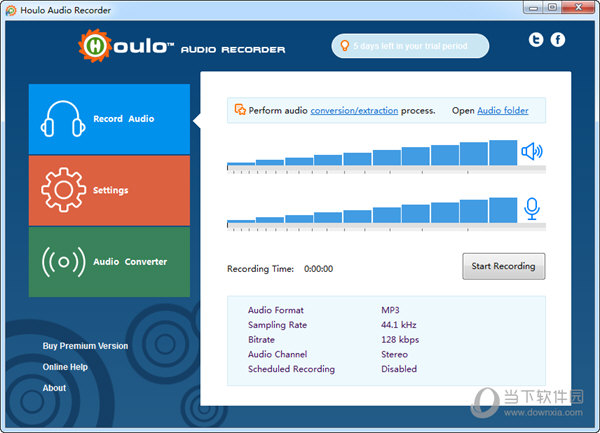Click the lightbulb trial notice icon
The height and width of the screenshot is (433, 600).
(345, 46)
